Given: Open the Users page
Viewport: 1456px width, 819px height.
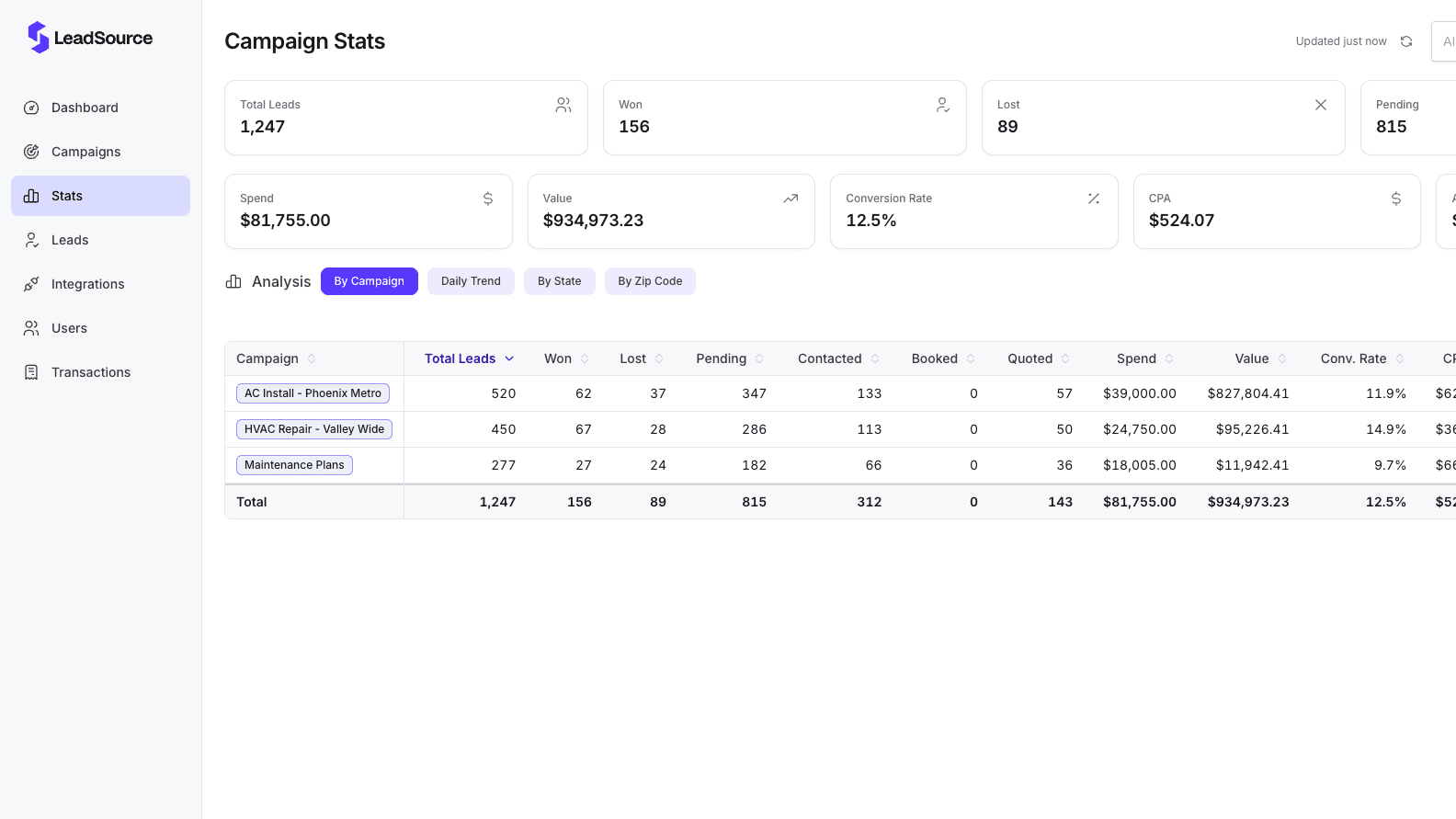Looking at the screenshot, I should (100, 328).
